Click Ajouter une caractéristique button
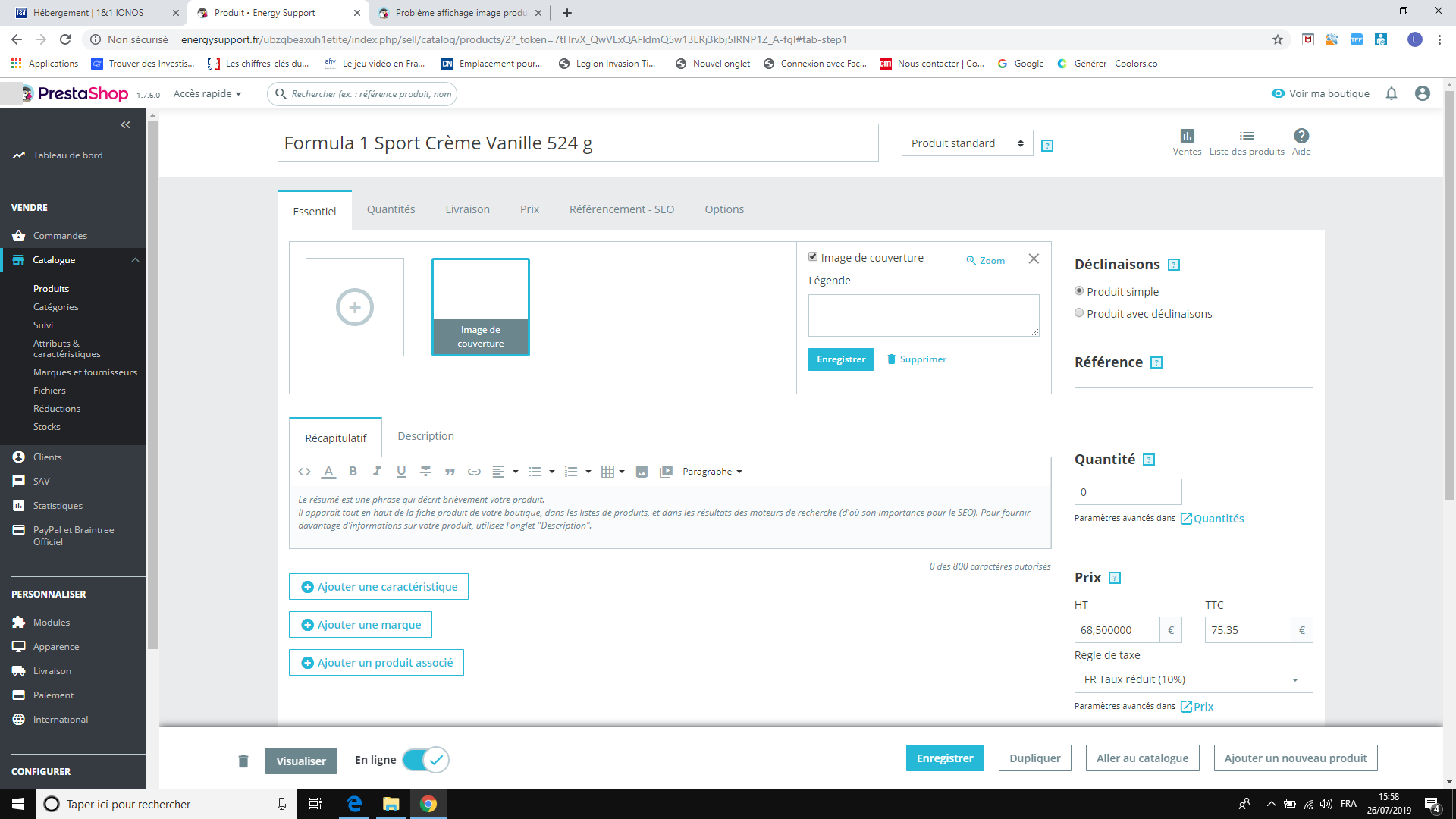The width and height of the screenshot is (1456, 819). click(x=378, y=587)
